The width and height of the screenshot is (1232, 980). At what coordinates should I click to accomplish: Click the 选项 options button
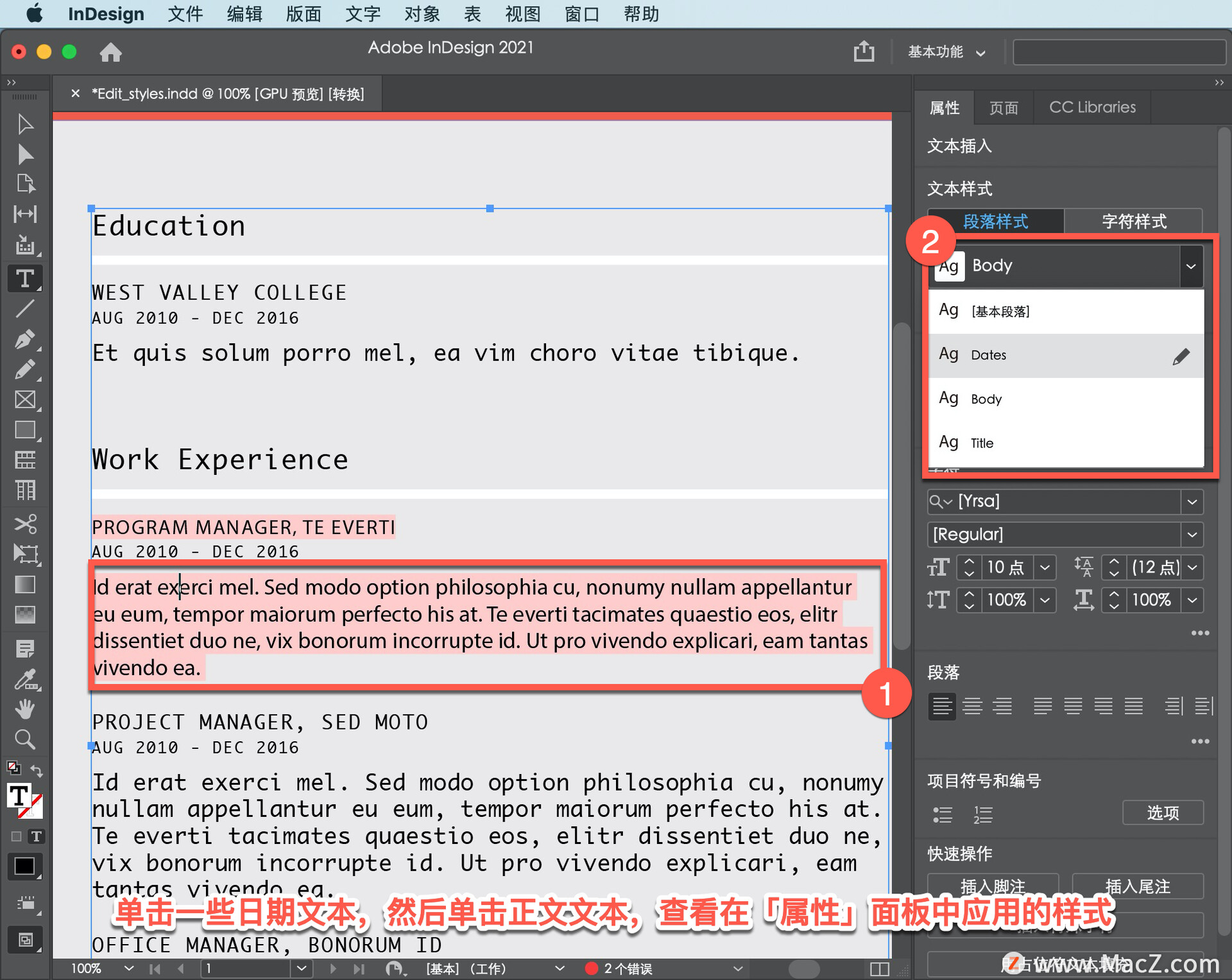click(1162, 812)
